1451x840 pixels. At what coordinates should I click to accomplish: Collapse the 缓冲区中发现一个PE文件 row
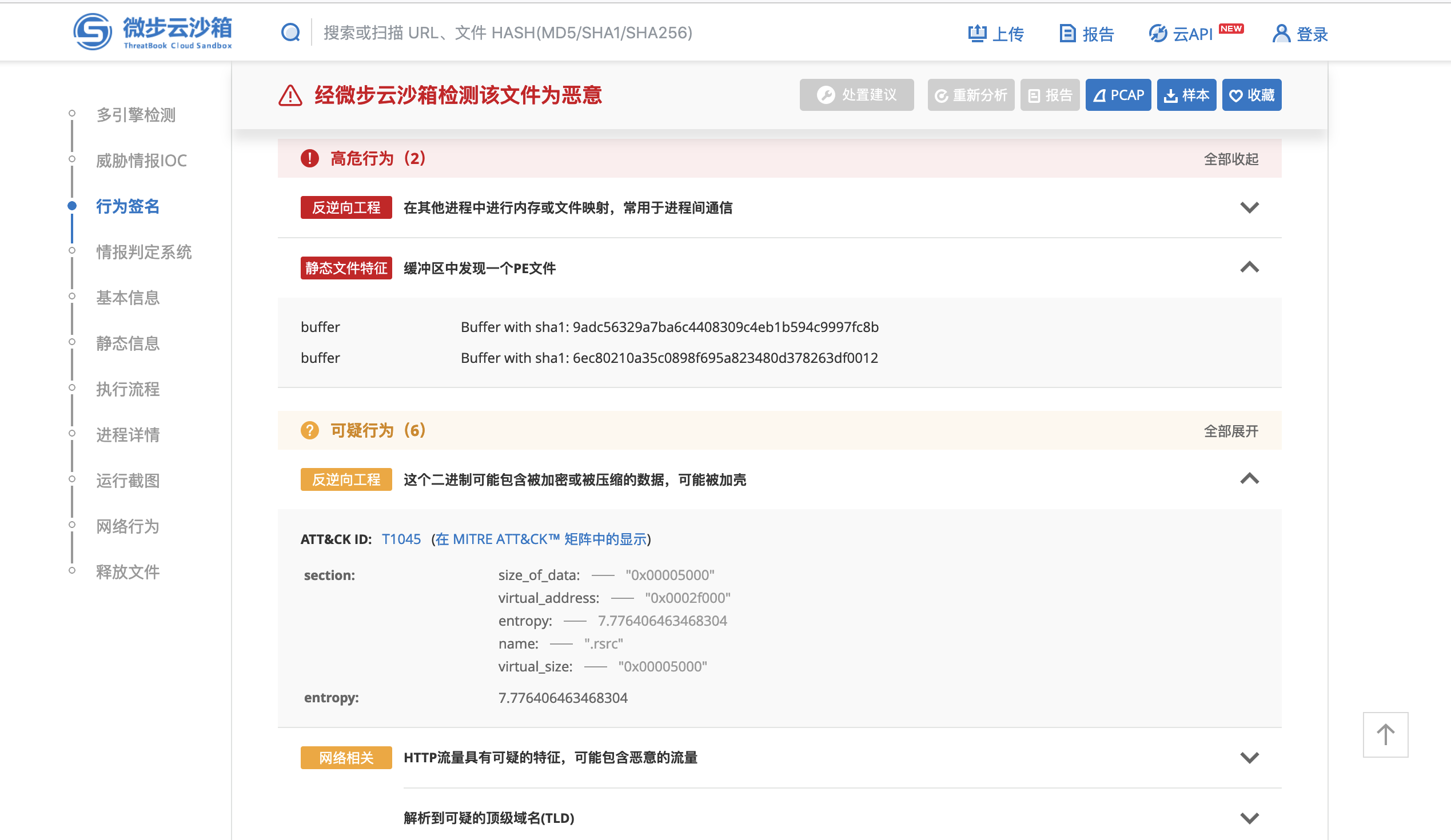[1249, 267]
